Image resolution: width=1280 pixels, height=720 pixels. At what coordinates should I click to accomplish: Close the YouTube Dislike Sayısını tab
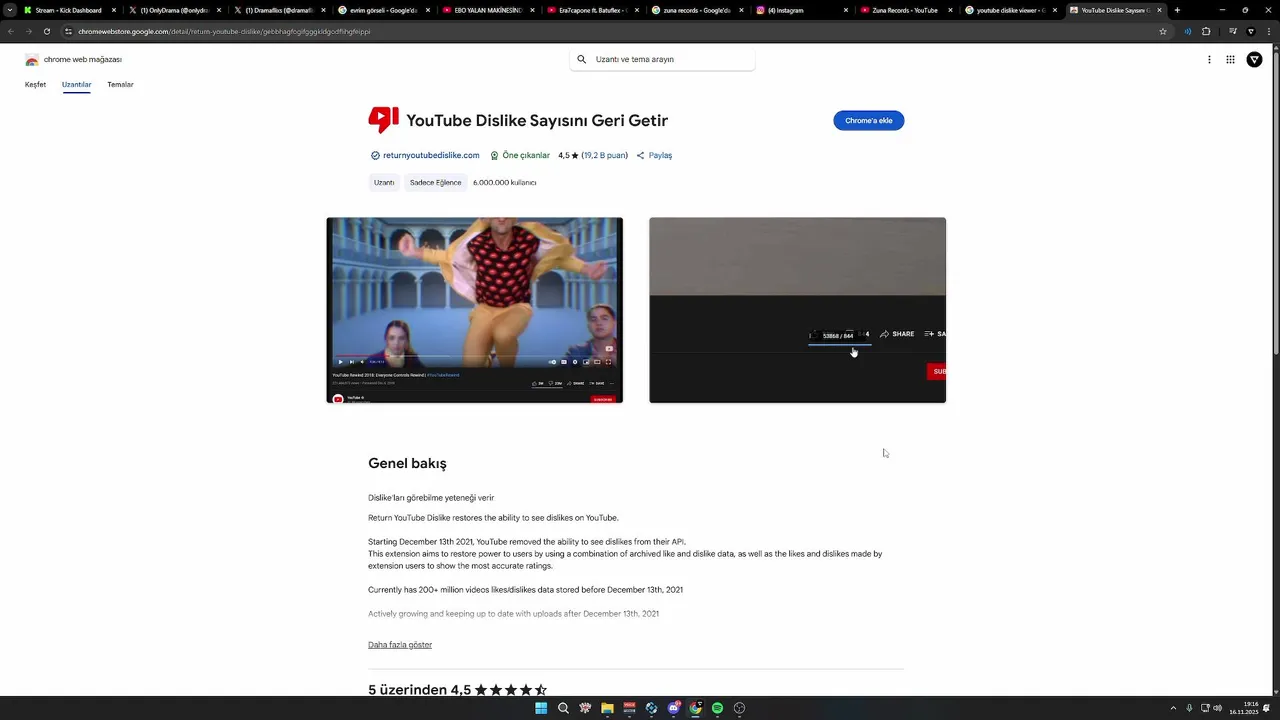click(x=1159, y=10)
